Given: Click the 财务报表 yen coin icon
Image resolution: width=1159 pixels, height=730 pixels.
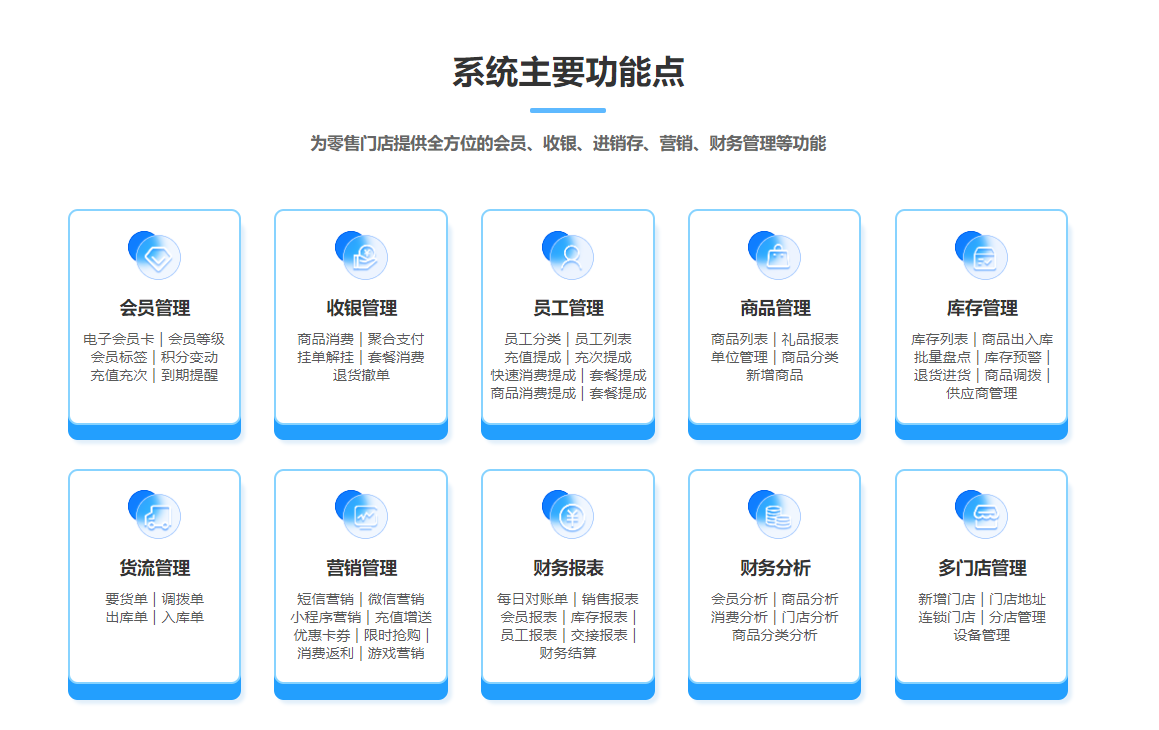Looking at the screenshot, I should (x=568, y=514).
